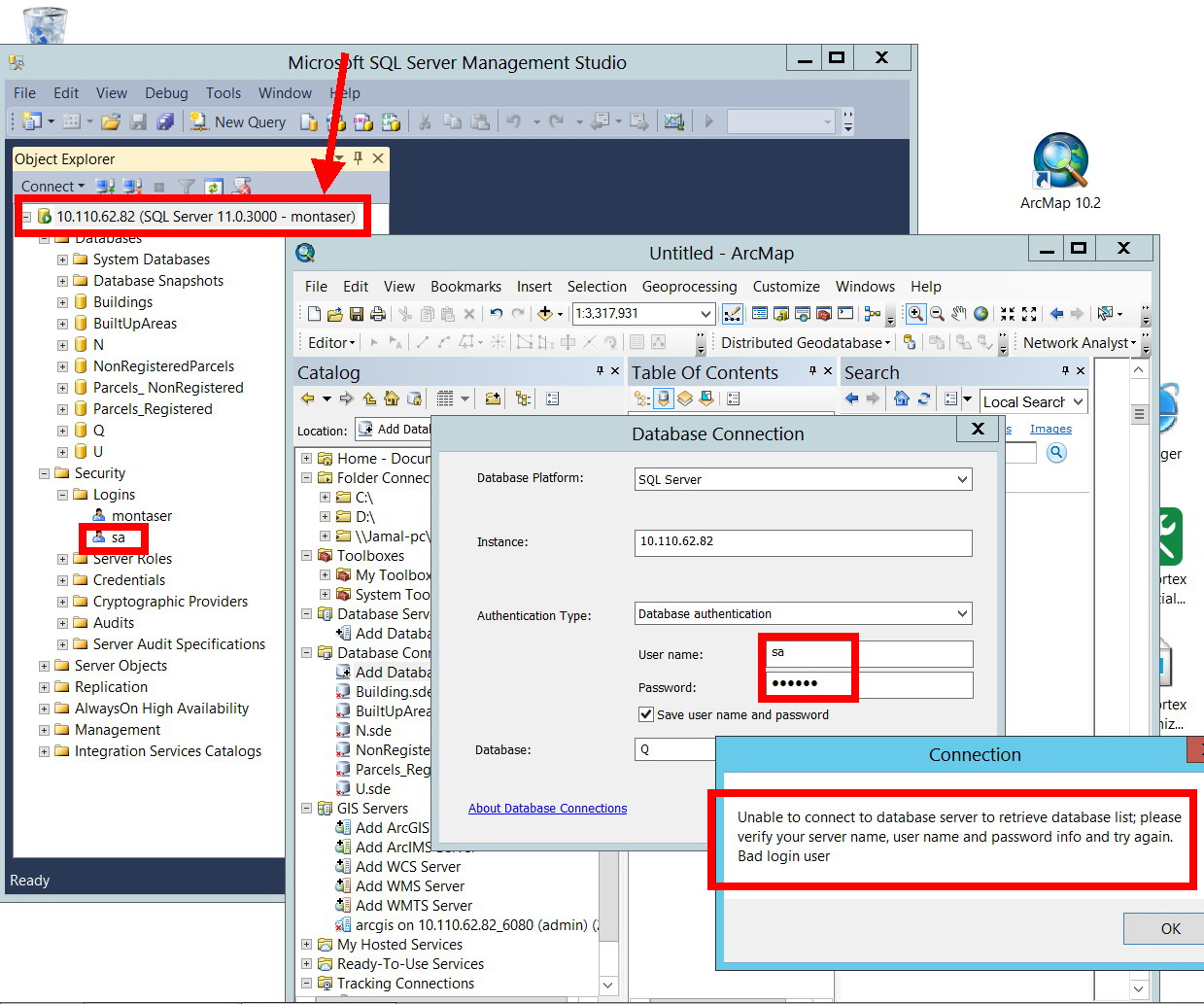Select the Zoom In tool

point(915,314)
